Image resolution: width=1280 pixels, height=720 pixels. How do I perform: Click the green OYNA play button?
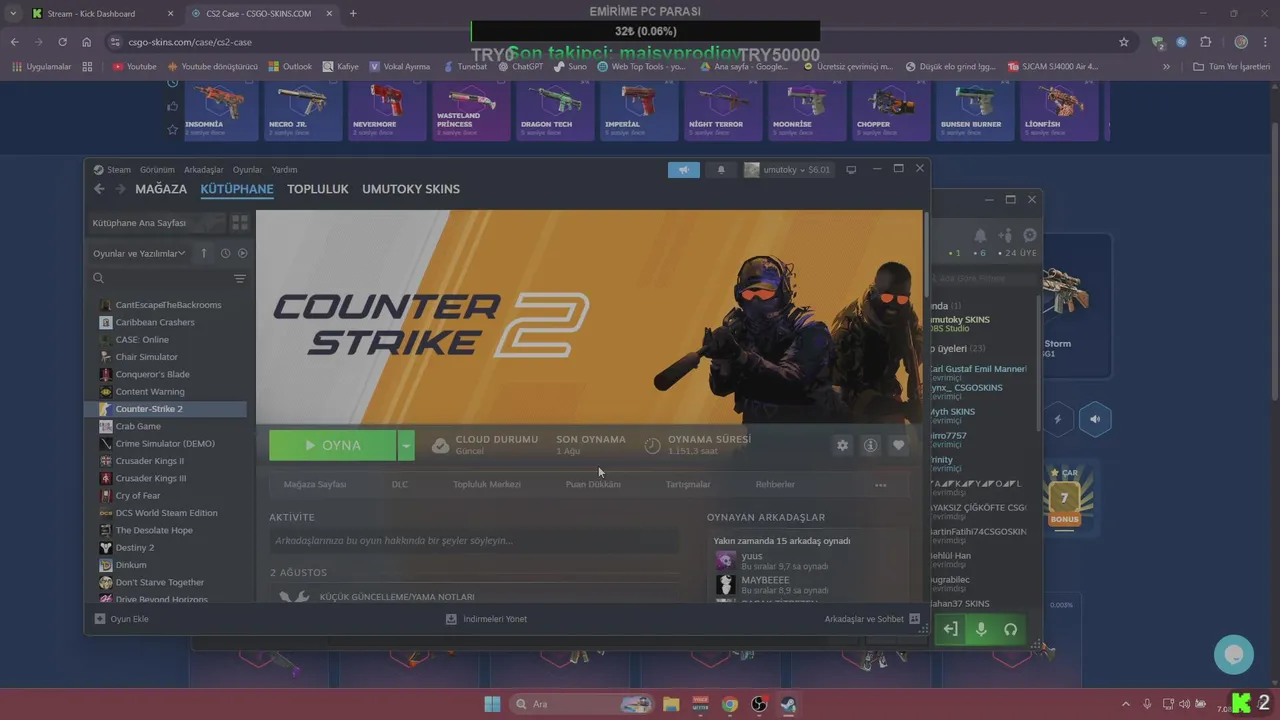(333, 445)
